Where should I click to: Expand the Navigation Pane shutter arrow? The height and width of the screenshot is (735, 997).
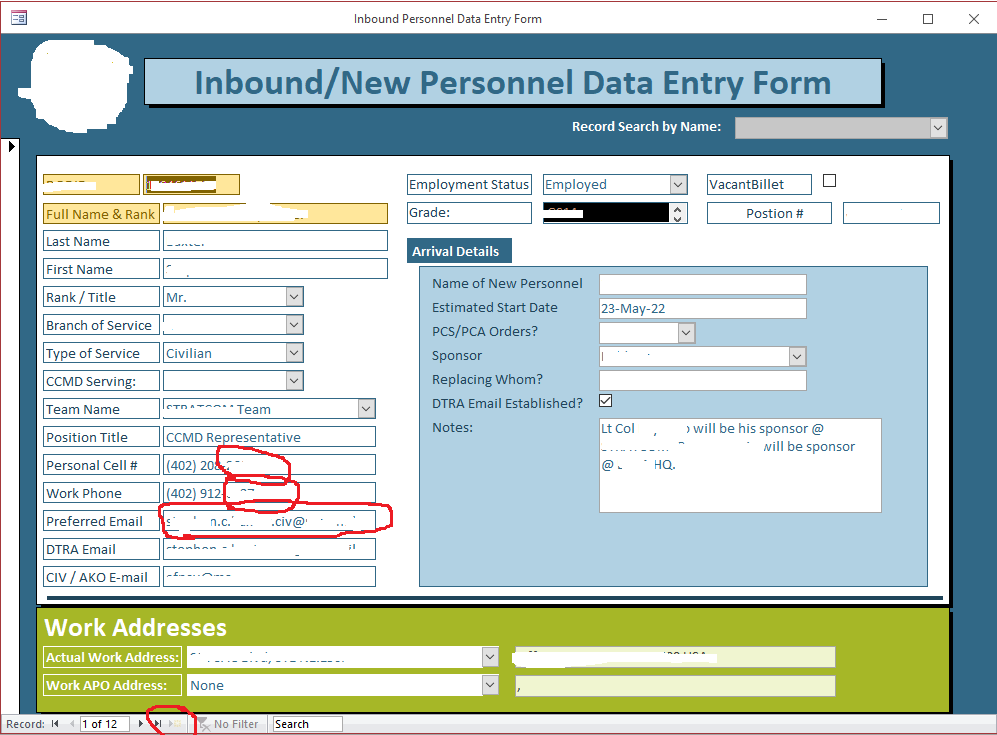tap(11, 145)
